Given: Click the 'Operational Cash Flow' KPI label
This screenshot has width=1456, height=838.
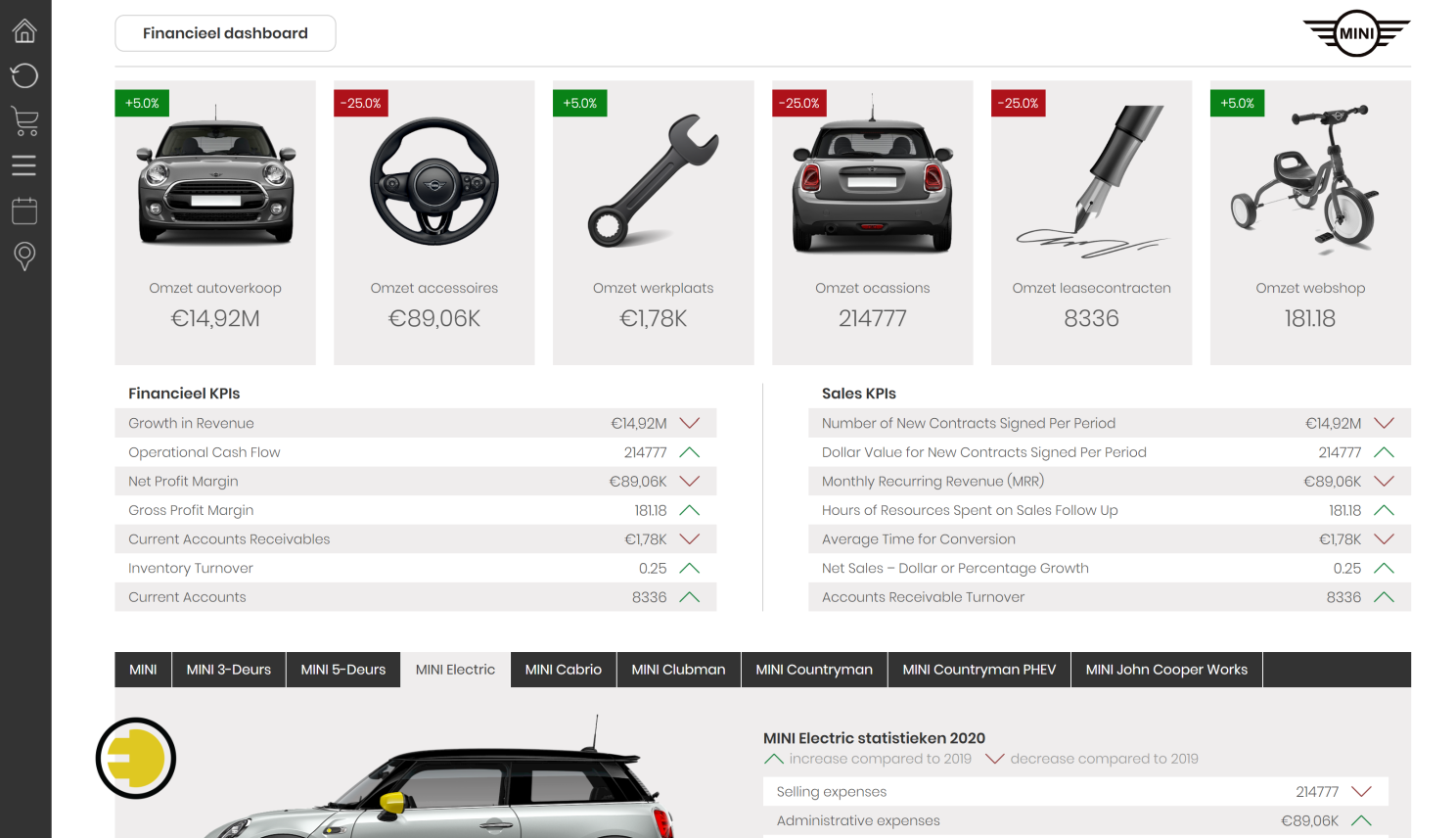Looking at the screenshot, I should 205,452.
